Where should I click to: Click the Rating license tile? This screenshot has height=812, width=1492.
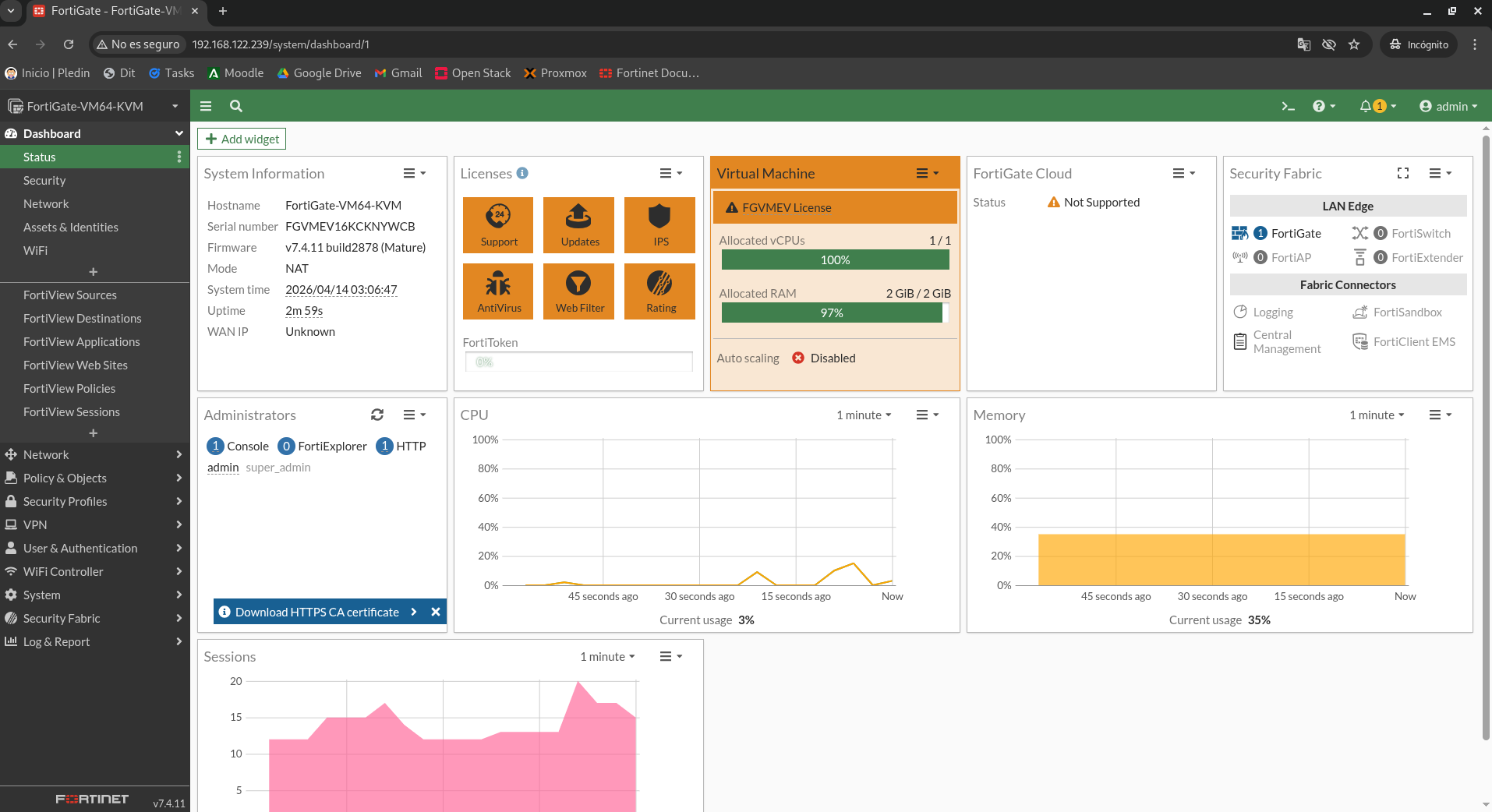[660, 291]
